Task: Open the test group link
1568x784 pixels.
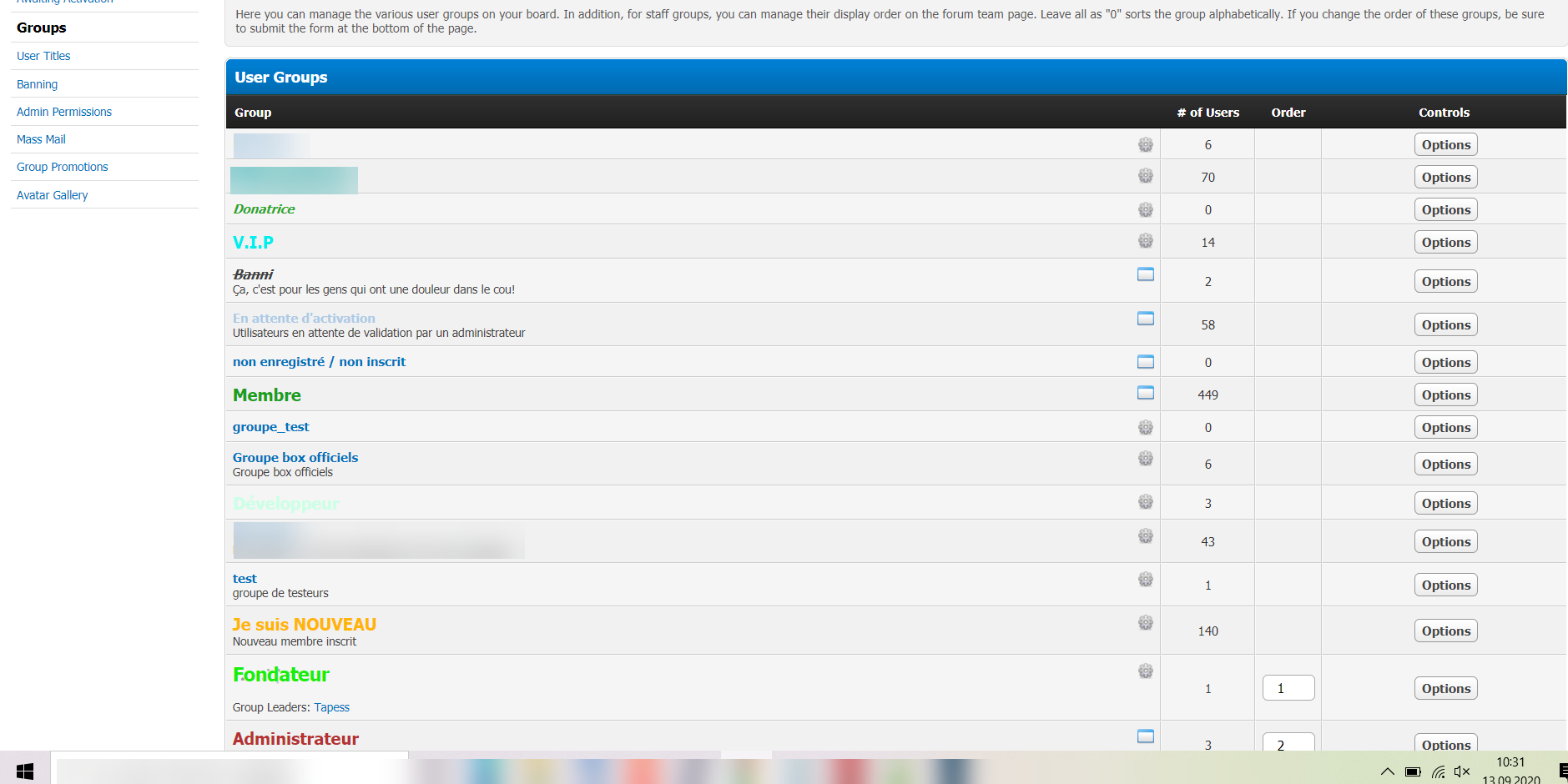Action: pos(245,579)
